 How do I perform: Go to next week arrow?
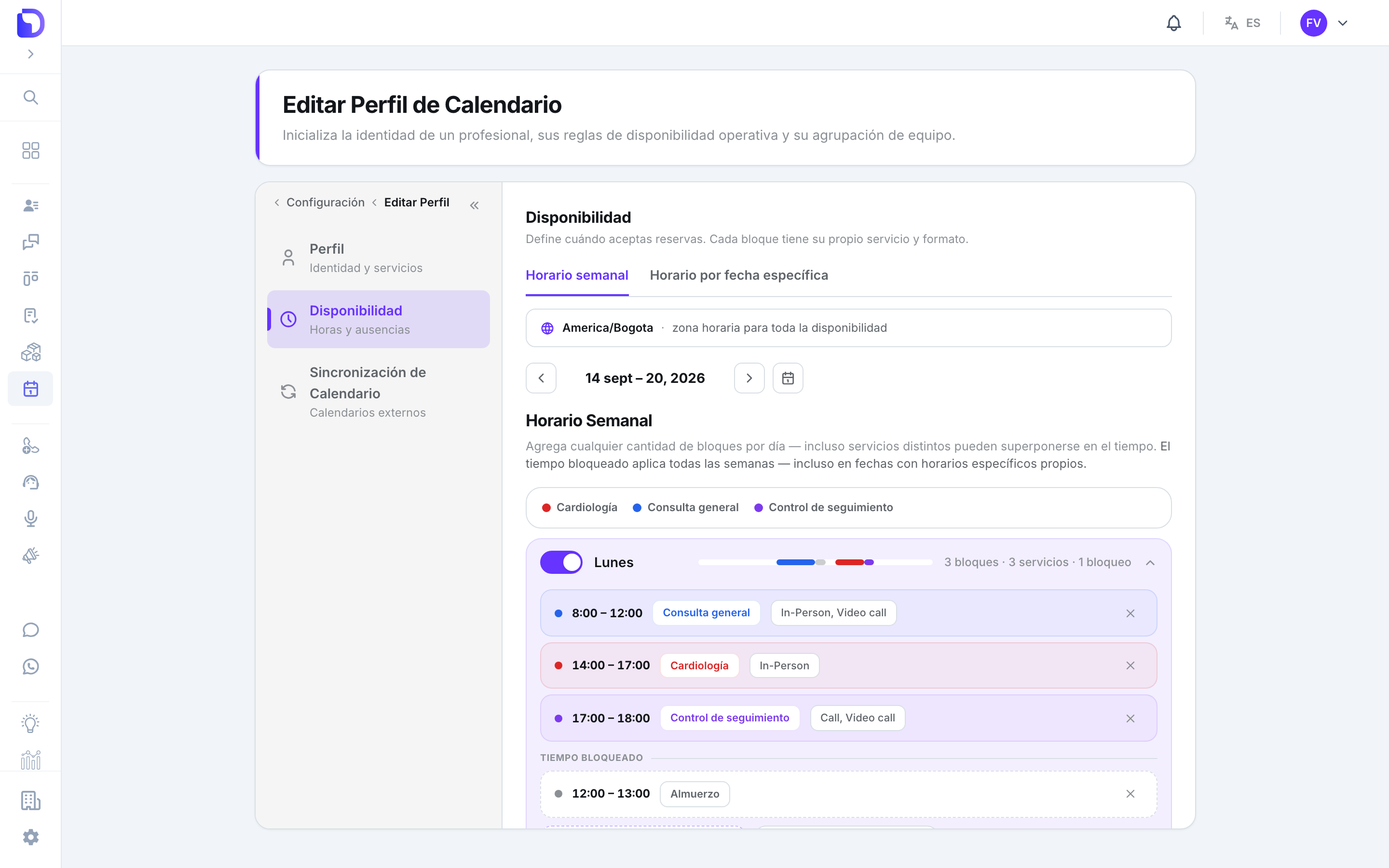[x=749, y=378]
